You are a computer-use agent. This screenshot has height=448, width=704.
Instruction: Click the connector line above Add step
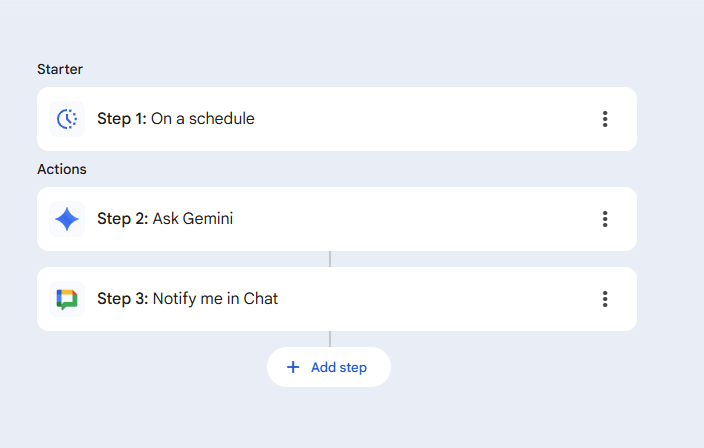pos(330,339)
